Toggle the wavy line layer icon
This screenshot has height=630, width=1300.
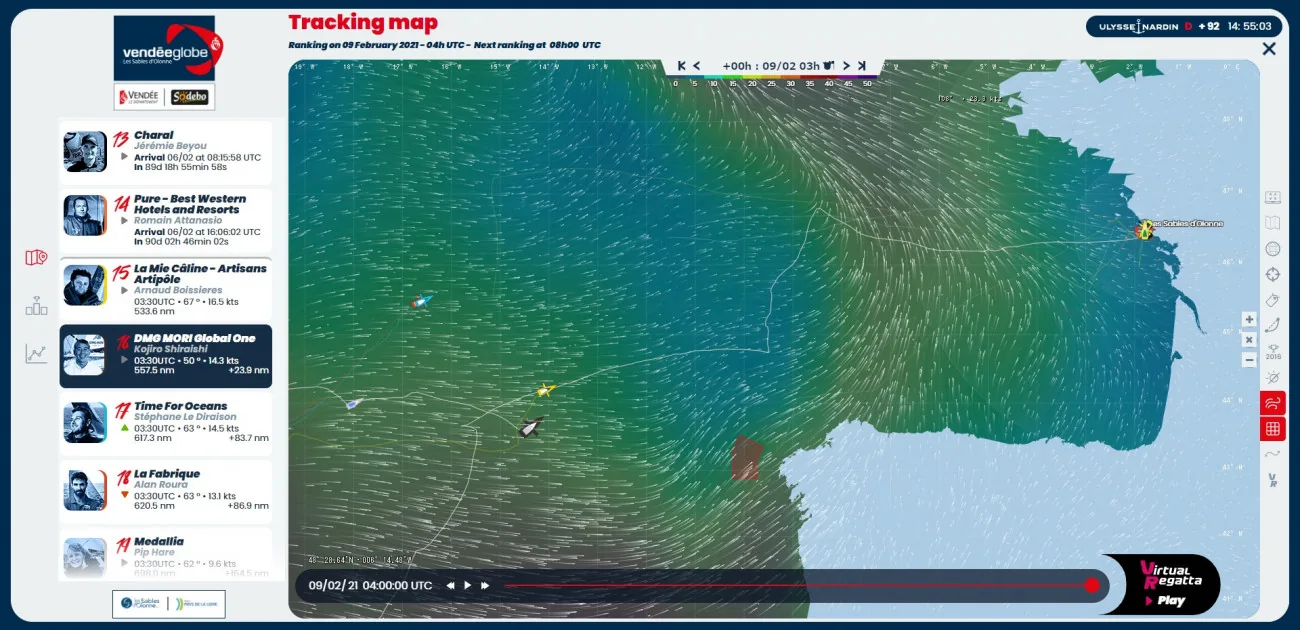(1273, 454)
